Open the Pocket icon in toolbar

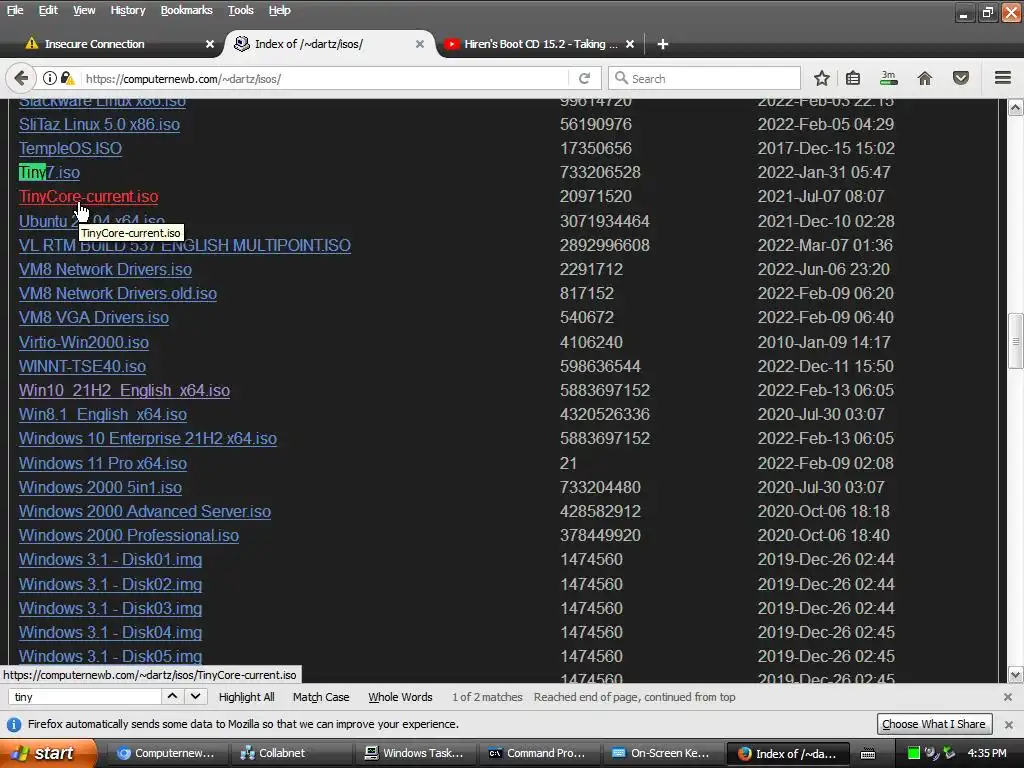(961, 78)
